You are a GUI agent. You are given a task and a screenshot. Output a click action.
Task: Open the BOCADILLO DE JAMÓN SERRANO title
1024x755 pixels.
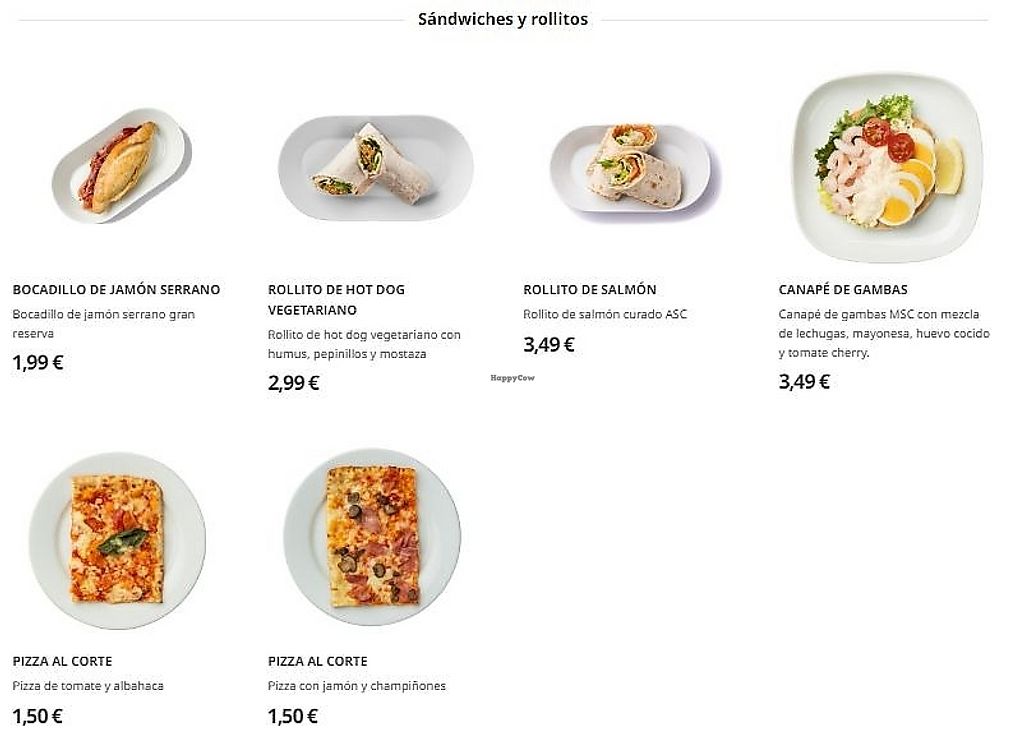(116, 290)
